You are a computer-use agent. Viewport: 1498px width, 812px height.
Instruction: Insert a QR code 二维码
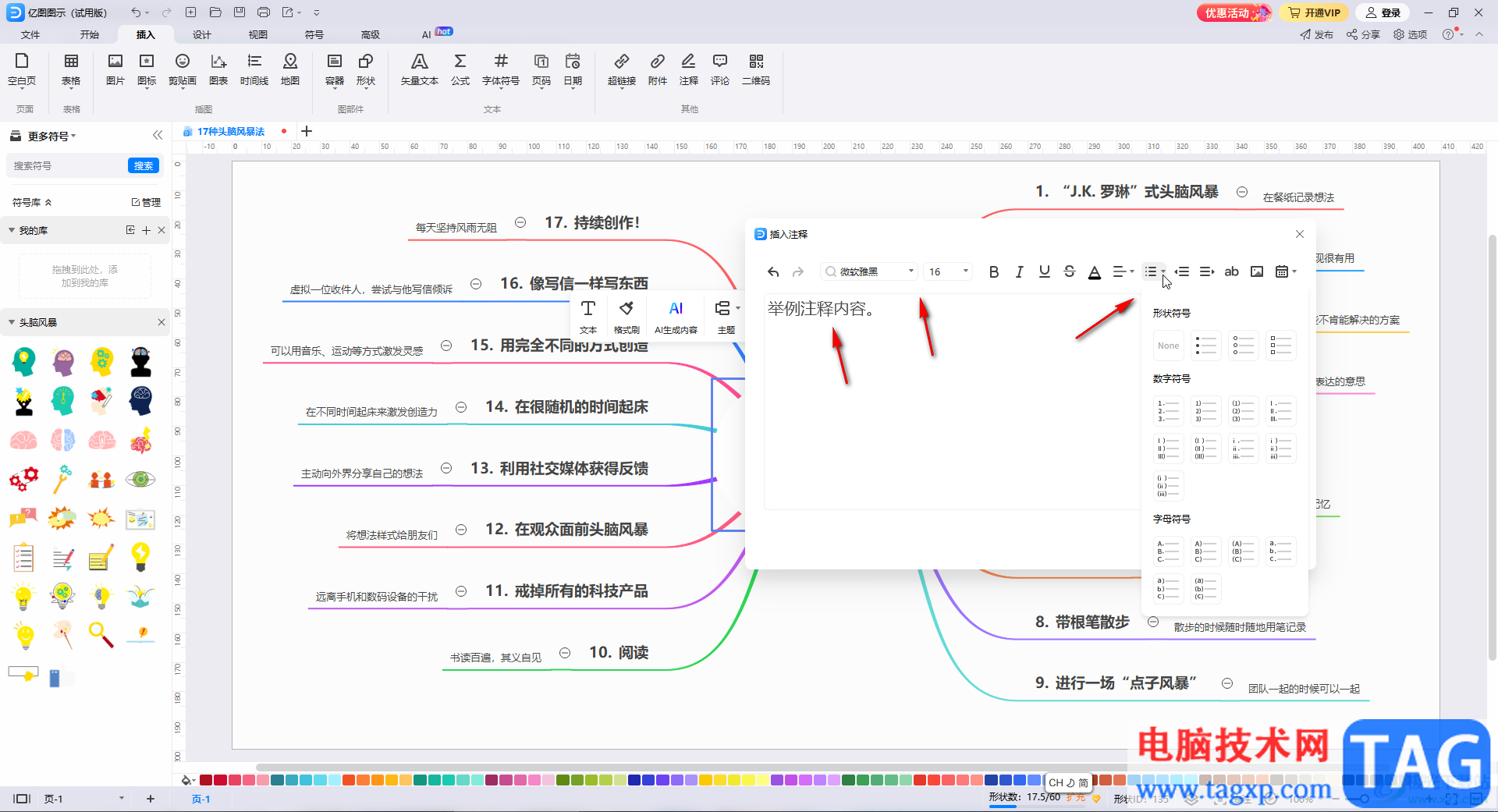coord(756,69)
